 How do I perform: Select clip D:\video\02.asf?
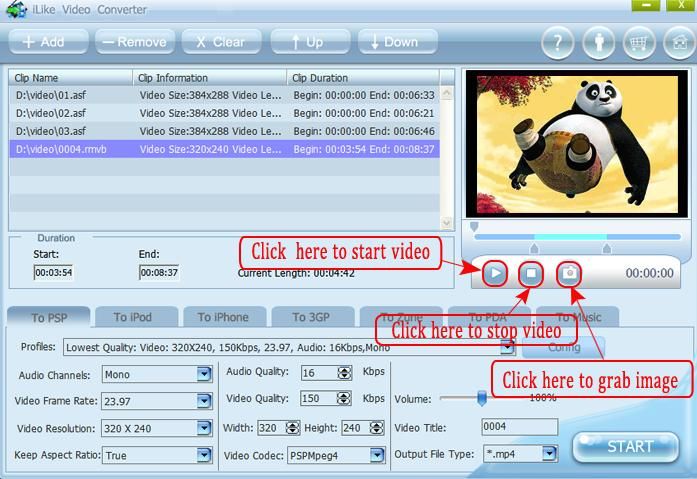[x=224, y=113]
